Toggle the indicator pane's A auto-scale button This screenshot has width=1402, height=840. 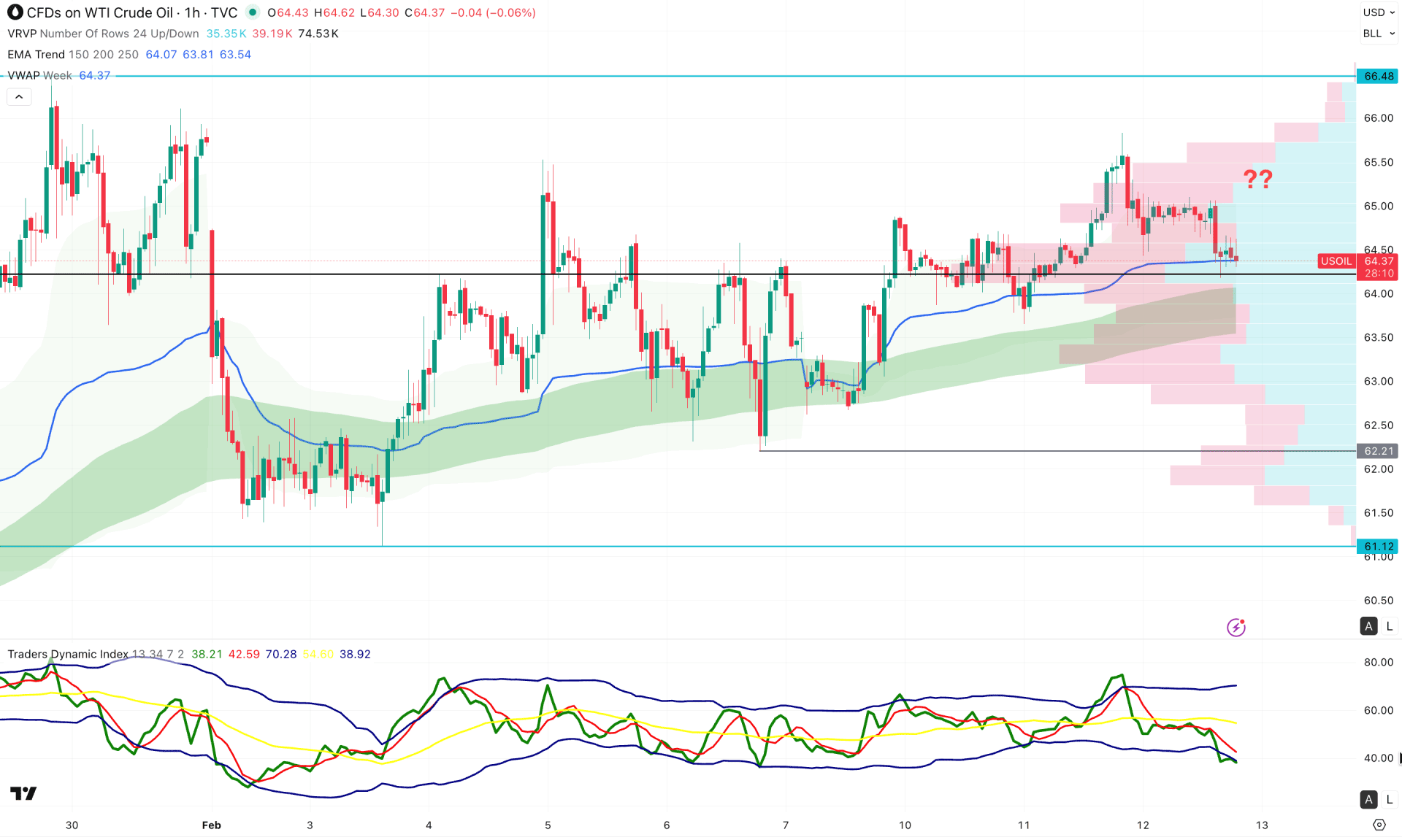tap(1369, 800)
